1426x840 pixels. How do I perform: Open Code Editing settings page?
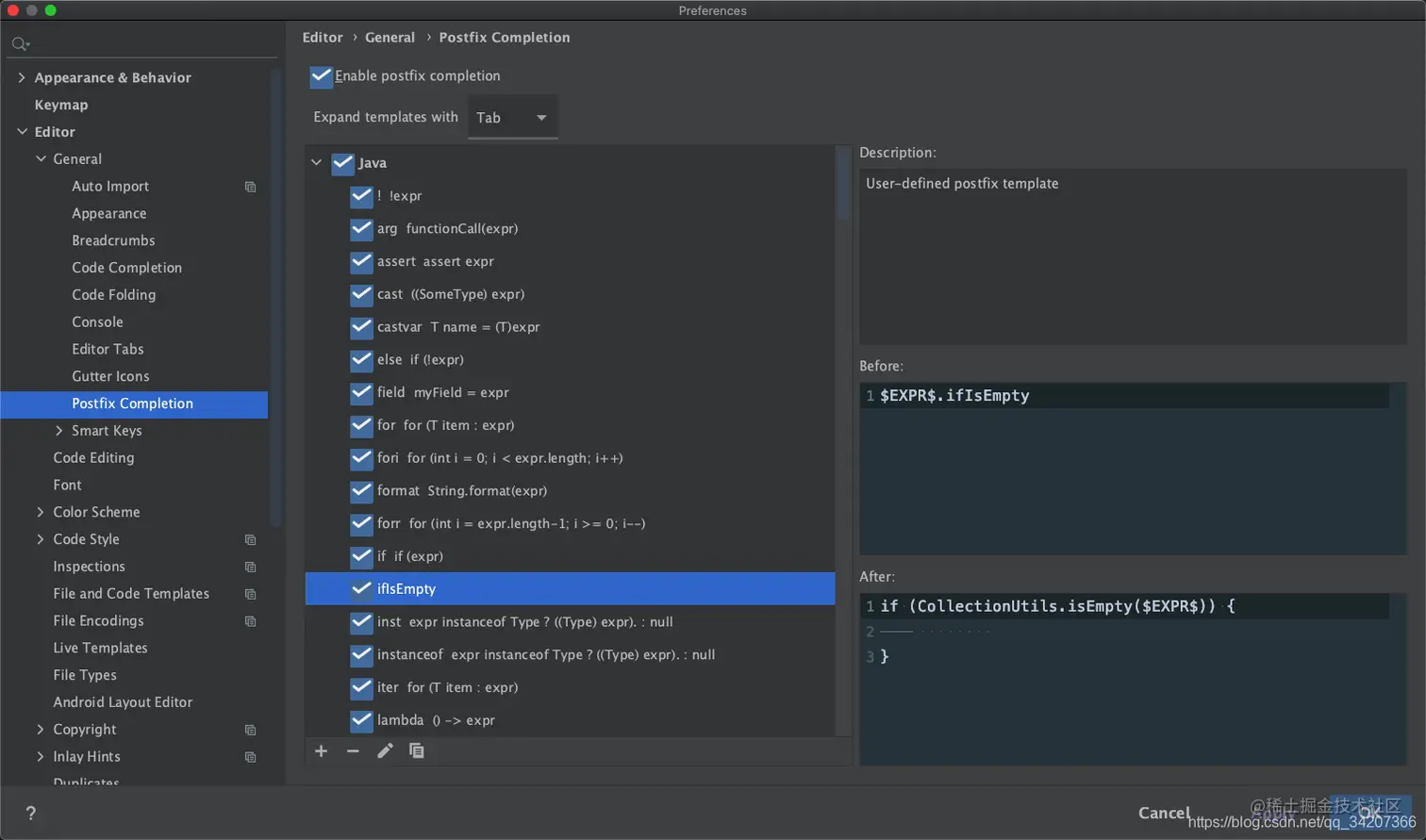[93, 458]
